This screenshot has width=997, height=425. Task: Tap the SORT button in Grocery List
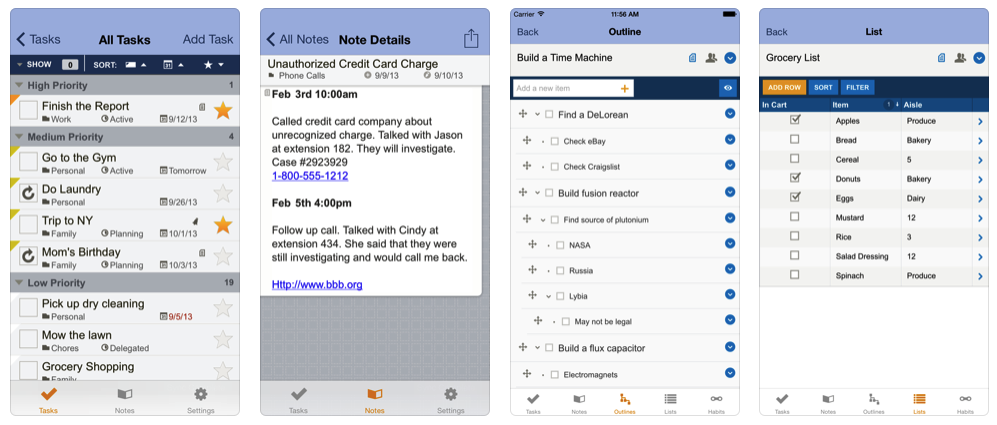click(x=823, y=87)
